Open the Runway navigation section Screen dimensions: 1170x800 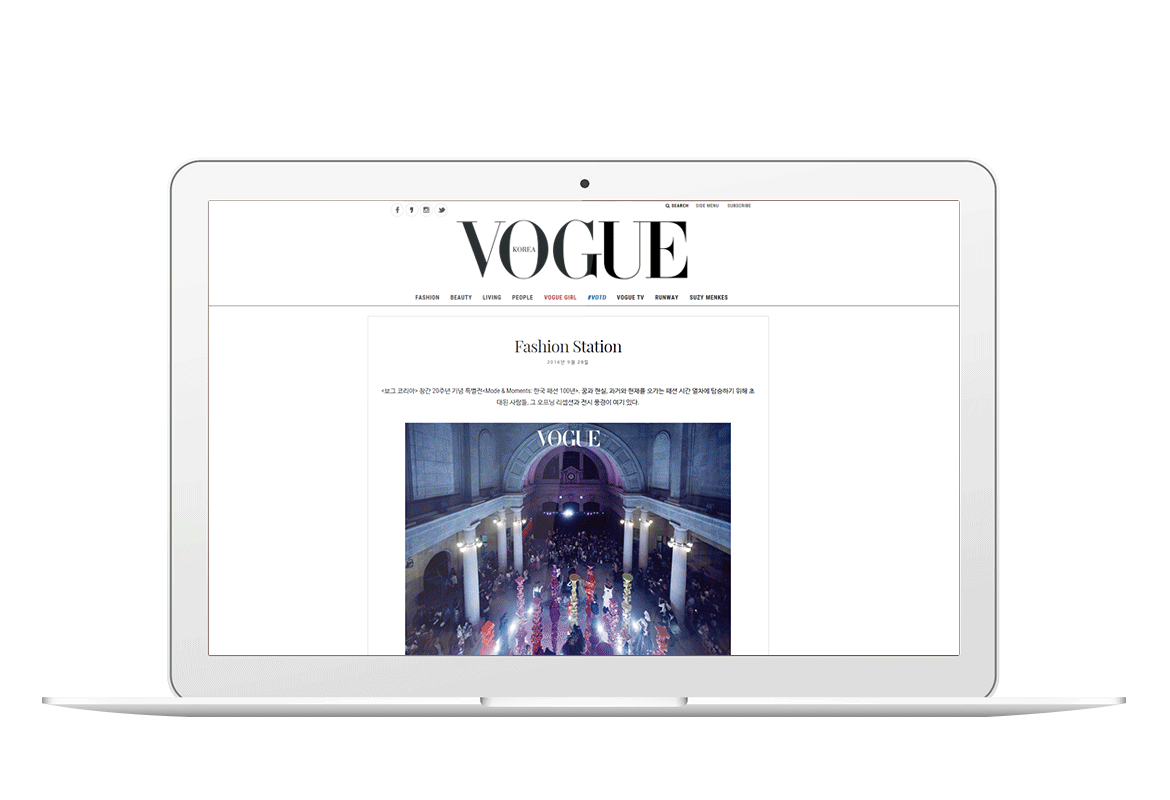[x=667, y=298]
